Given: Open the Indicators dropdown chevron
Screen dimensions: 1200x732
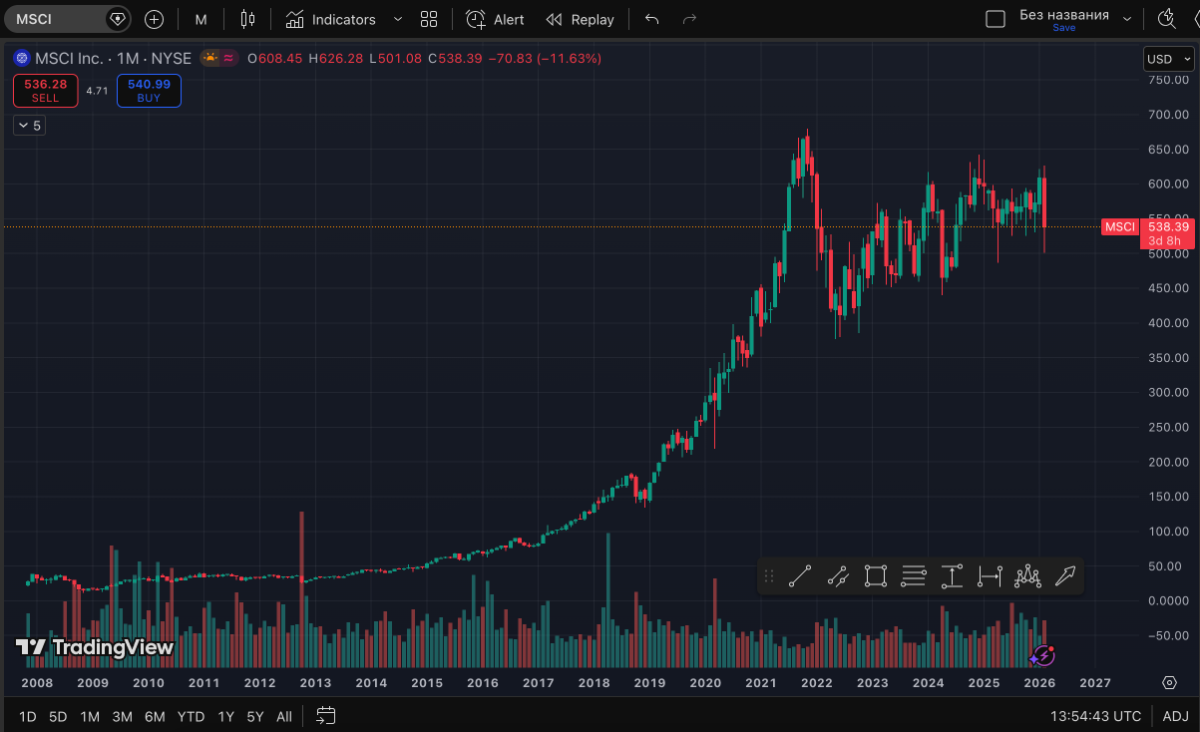Looking at the screenshot, I should pyautogui.click(x=397, y=19).
